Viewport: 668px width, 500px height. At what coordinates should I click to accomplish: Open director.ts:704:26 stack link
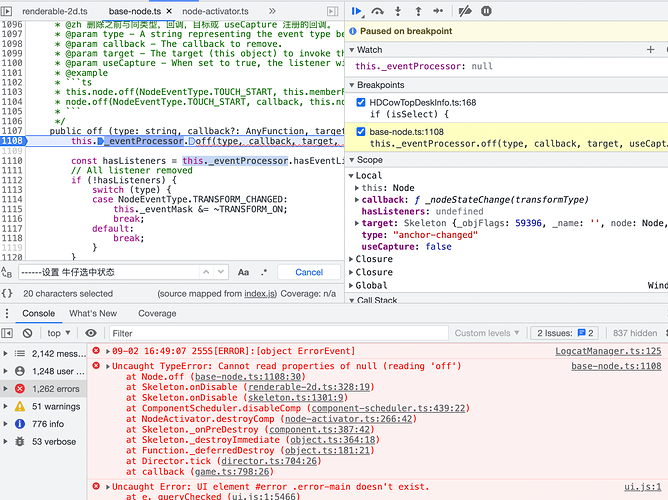[269, 461]
